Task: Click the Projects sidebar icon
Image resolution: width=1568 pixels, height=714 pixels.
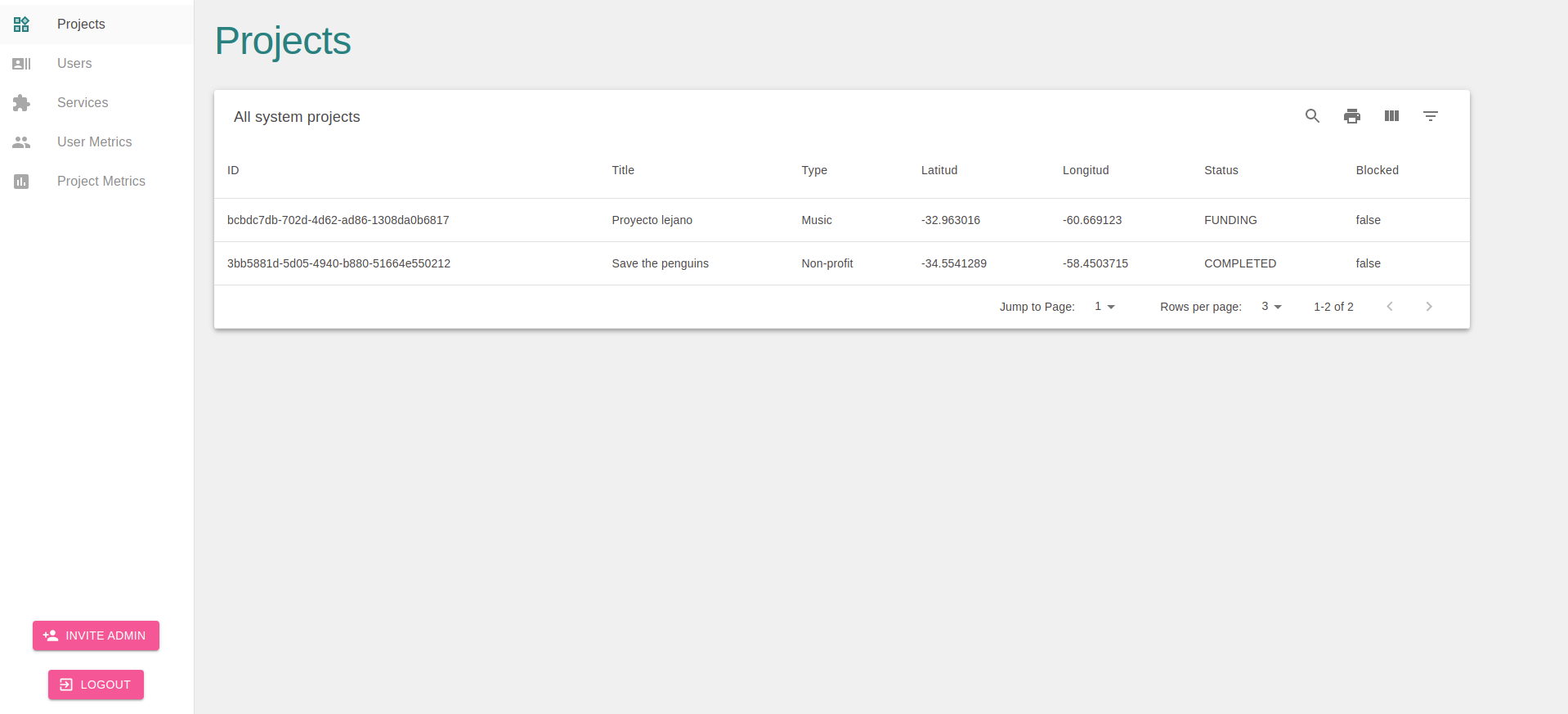Action: [21, 25]
